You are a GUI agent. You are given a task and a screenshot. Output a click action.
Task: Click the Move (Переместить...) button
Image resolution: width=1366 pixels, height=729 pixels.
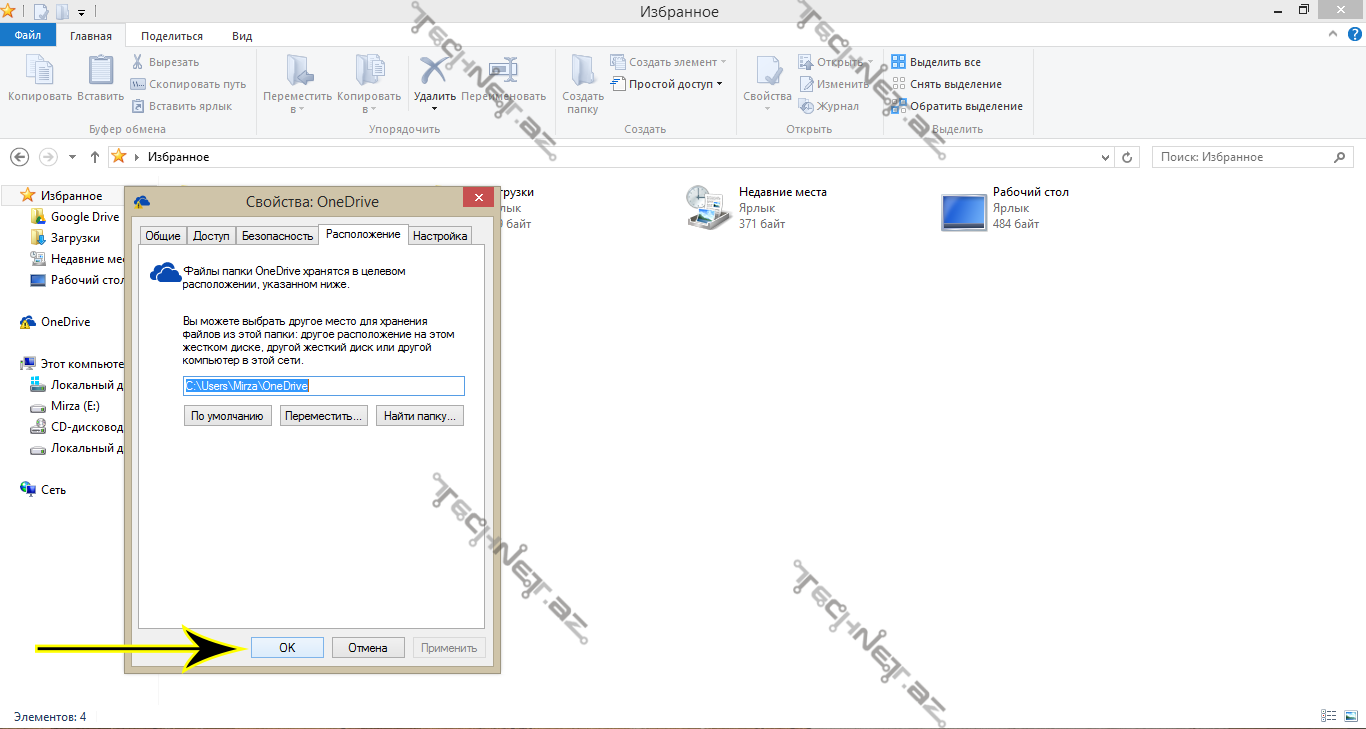[x=323, y=416]
